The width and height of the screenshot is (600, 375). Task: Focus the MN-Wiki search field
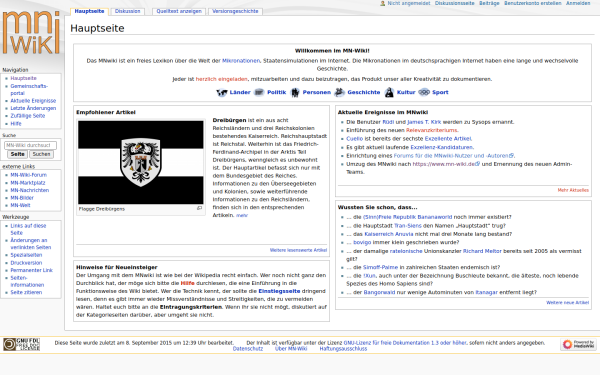tap(30, 145)
